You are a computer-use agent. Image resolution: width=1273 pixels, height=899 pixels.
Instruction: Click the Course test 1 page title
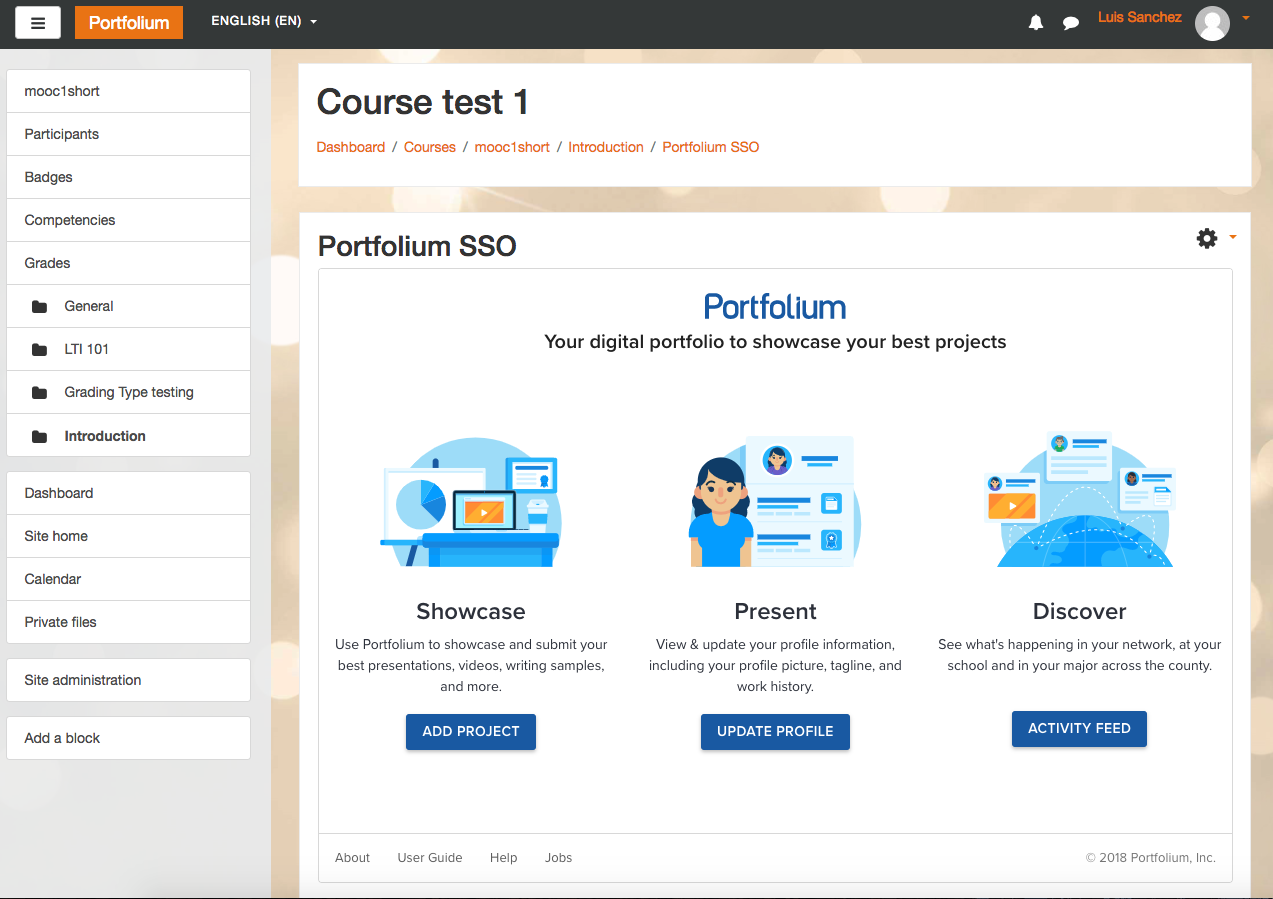[x=423, y=102]
